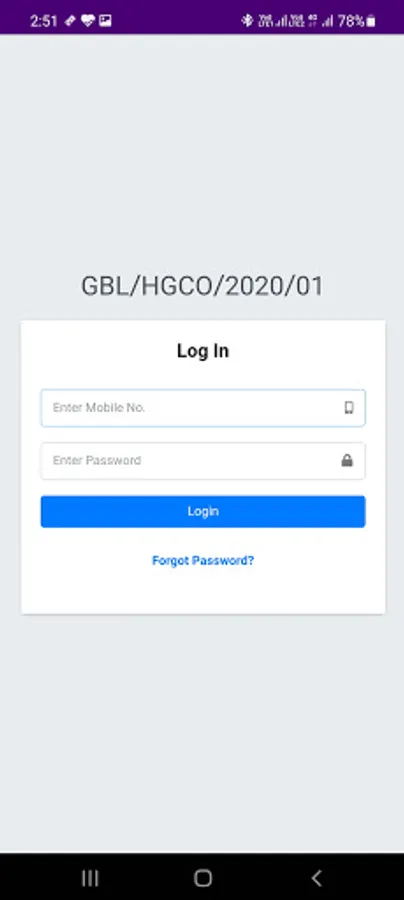Open recent apps from navigation bar
This screenshot has height=900, width=404.
[90, 878]
